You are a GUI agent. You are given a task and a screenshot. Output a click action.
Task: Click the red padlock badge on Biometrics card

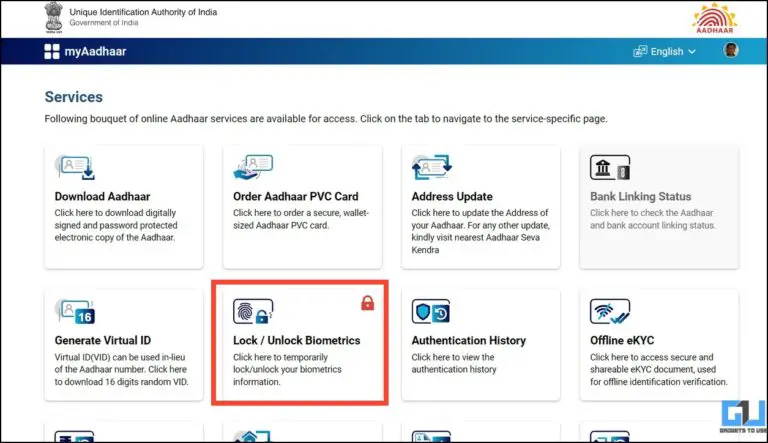tap(368, 303)
